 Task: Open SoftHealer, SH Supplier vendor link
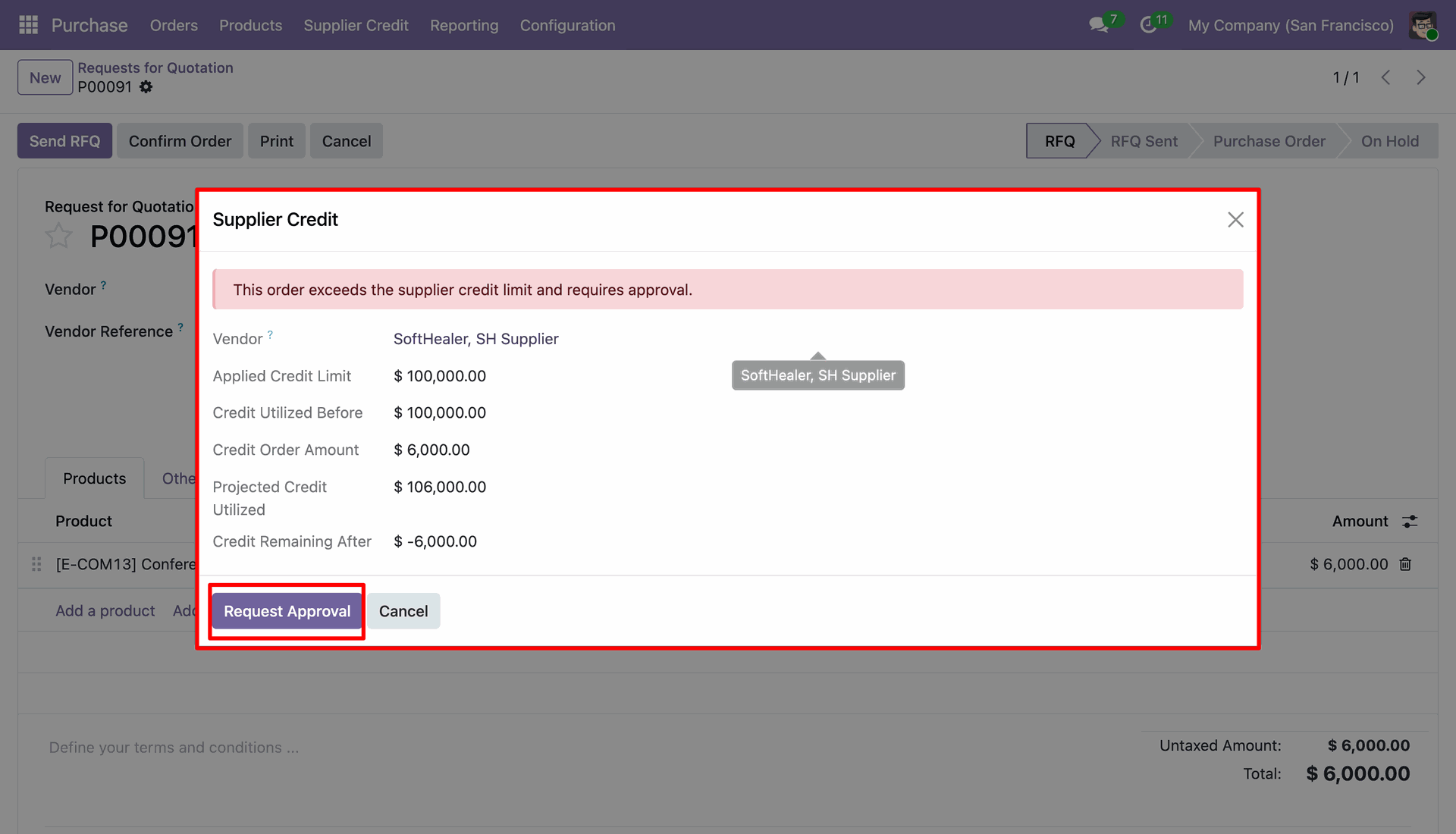[x=475, y=339]
